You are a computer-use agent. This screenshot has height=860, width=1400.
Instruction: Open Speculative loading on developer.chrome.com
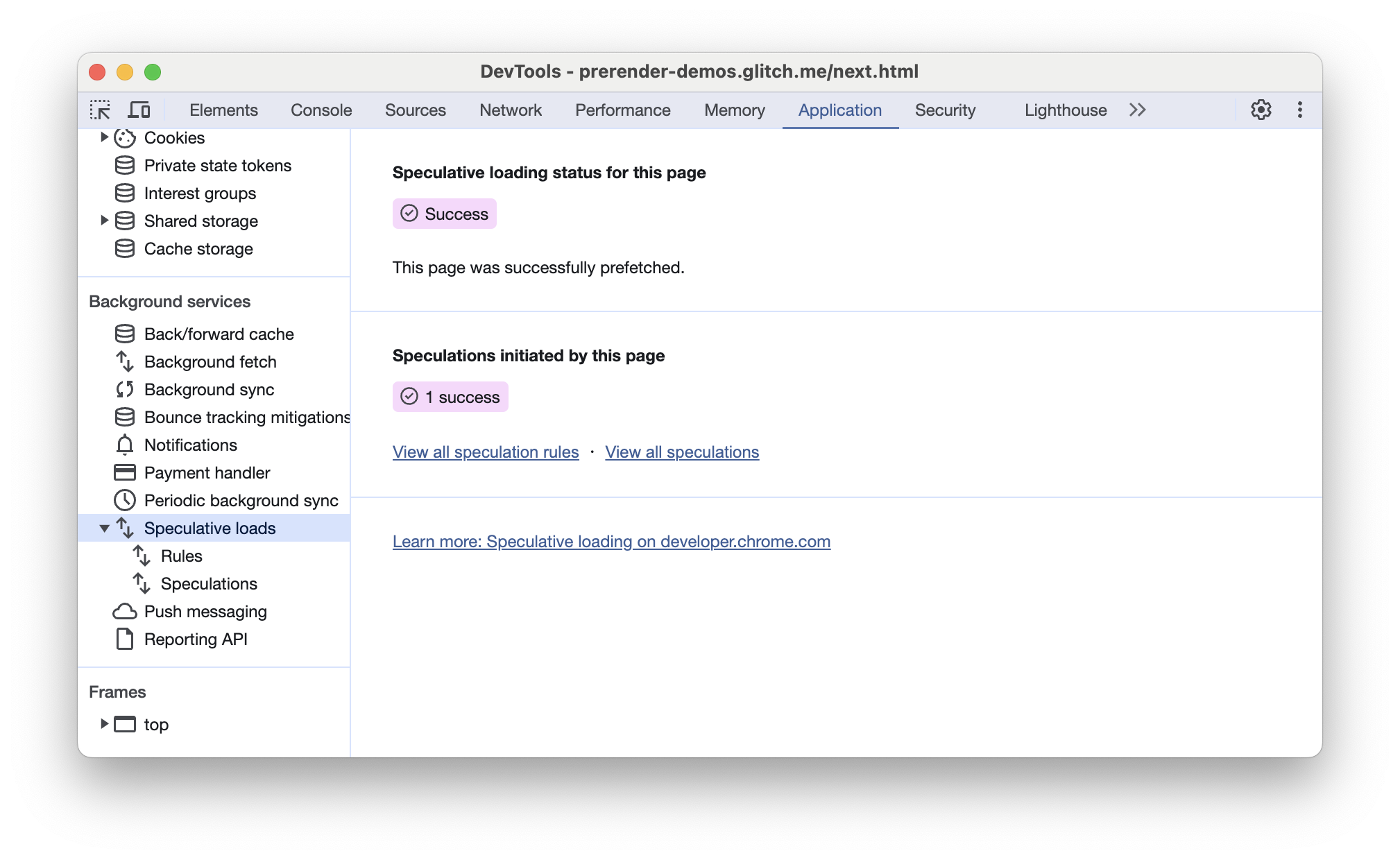point(611,541)
